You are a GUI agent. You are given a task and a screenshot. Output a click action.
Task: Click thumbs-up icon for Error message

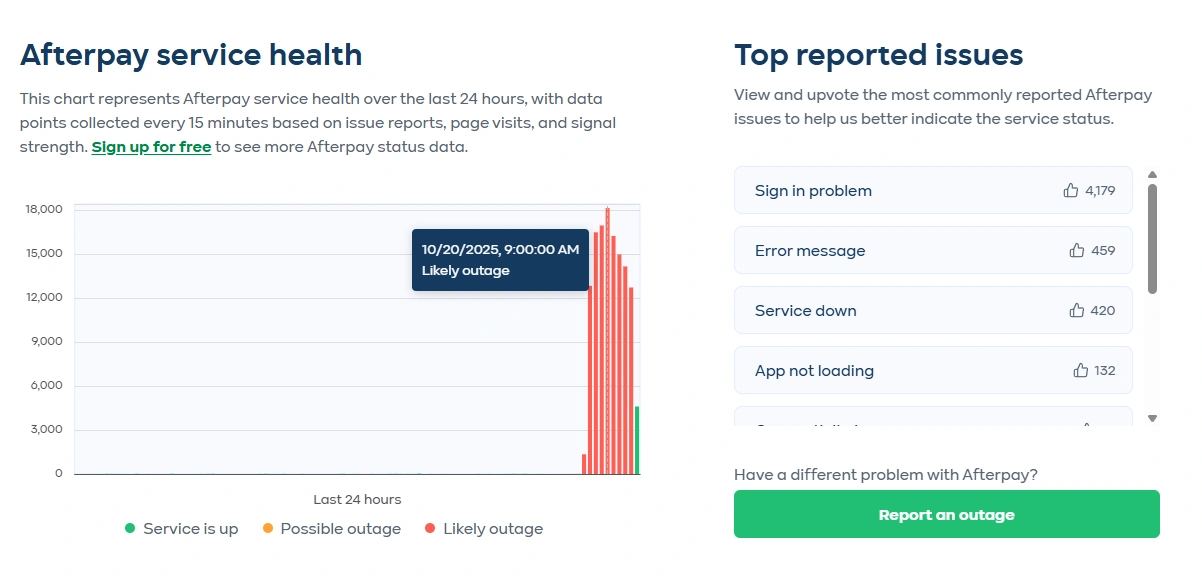click(x=1077, y=250)
